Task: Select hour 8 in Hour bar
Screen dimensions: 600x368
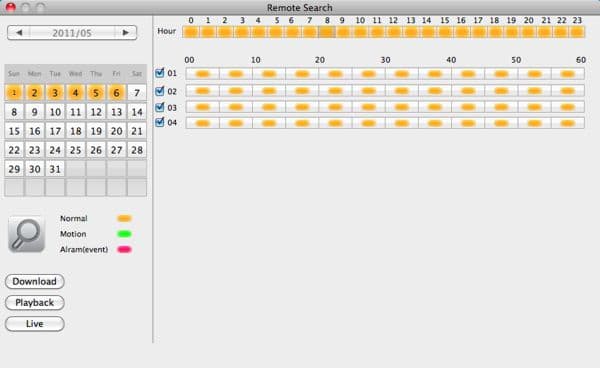Action: [x=326, y=32]
